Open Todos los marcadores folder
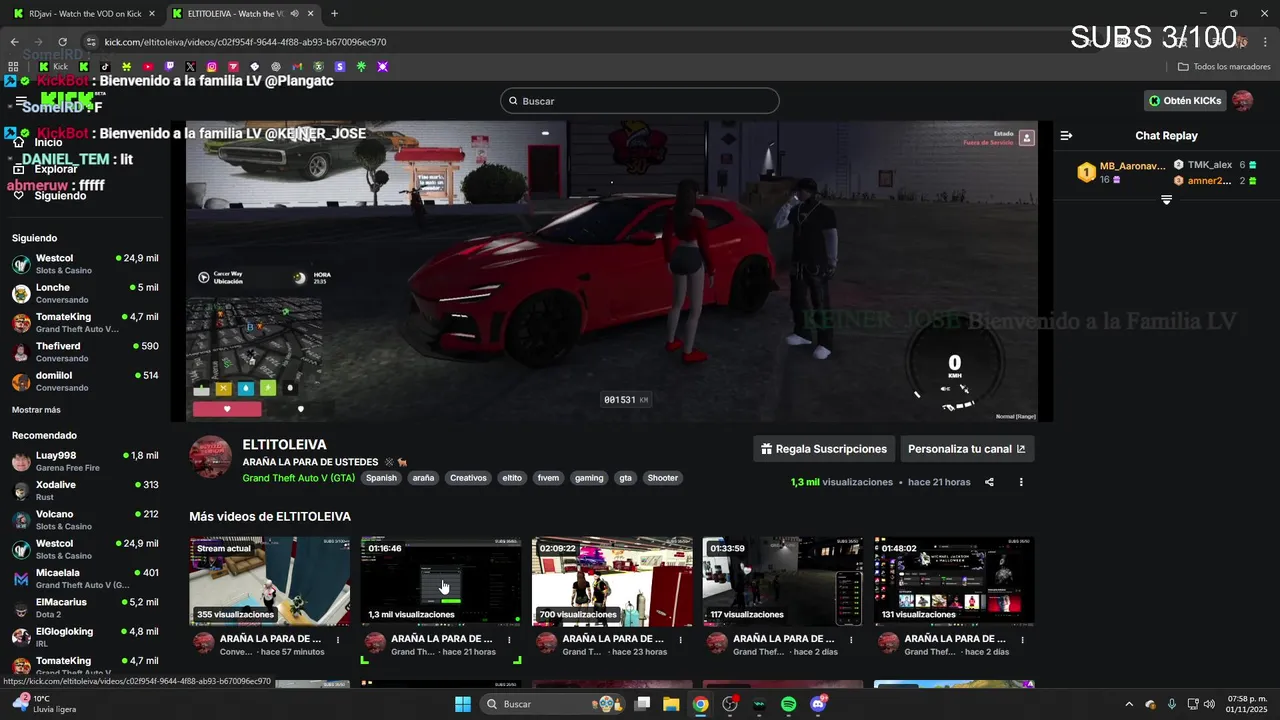This screenshot has height=720, width=1280. (1224, 67)
